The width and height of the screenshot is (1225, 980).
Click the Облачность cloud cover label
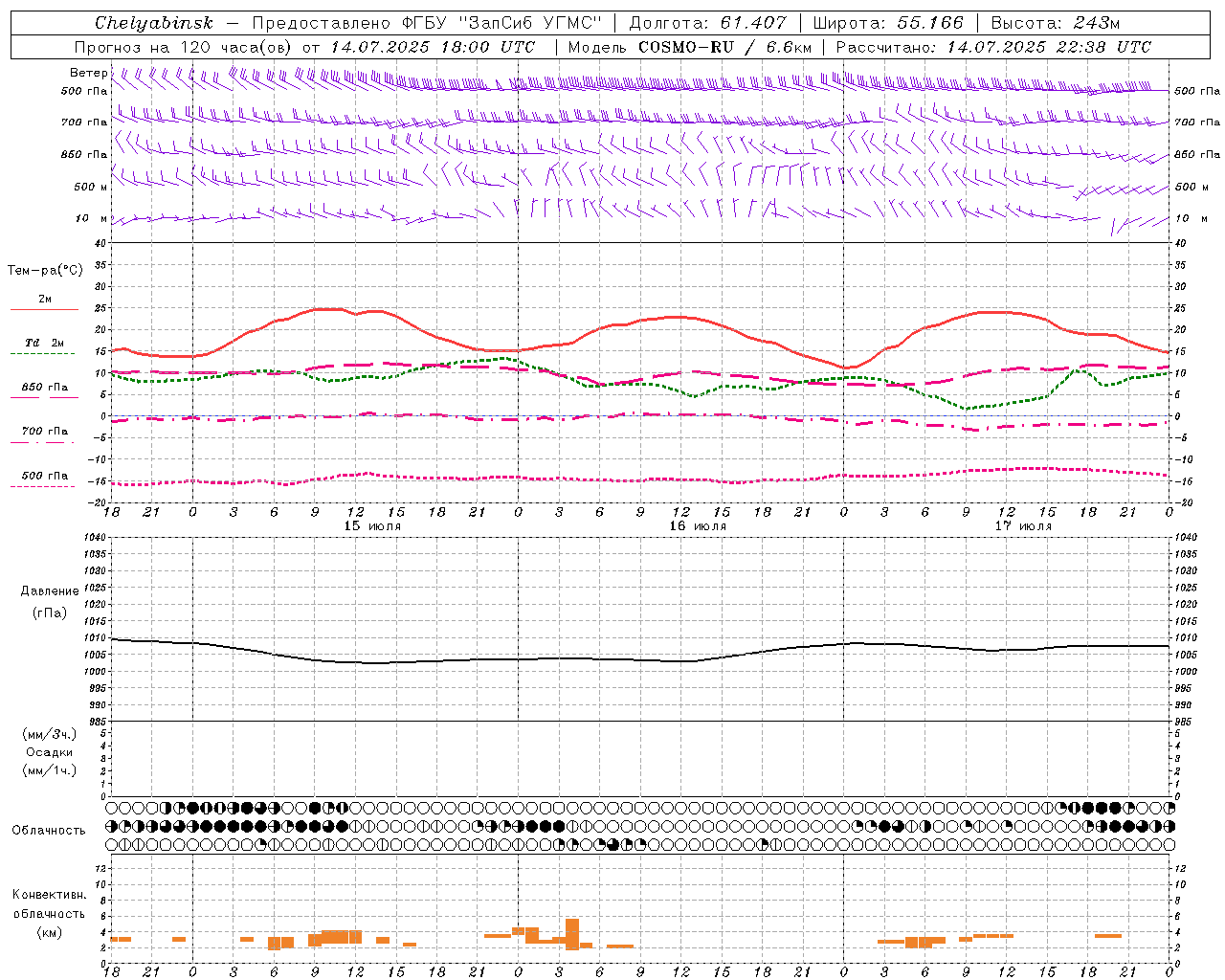coord(49,831)
